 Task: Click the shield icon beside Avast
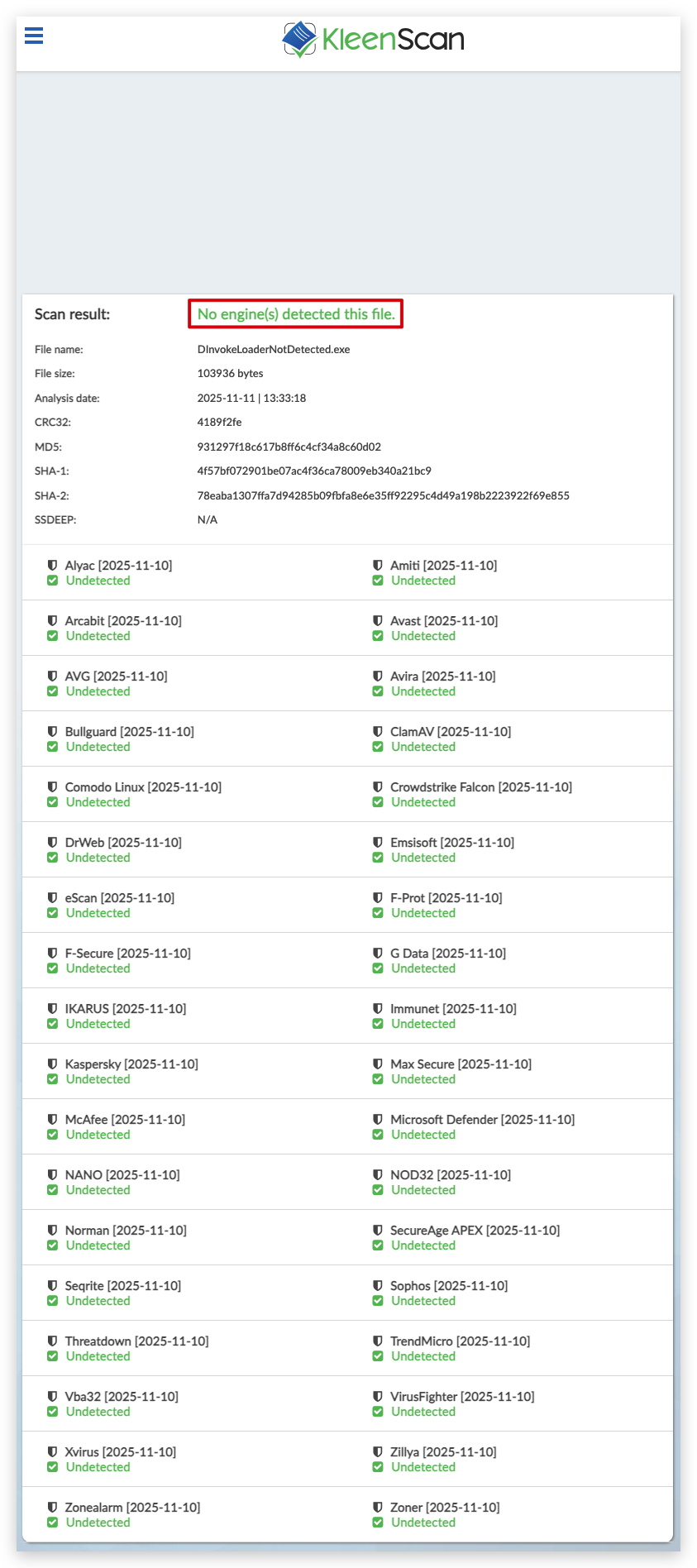(x=378, y=621)
